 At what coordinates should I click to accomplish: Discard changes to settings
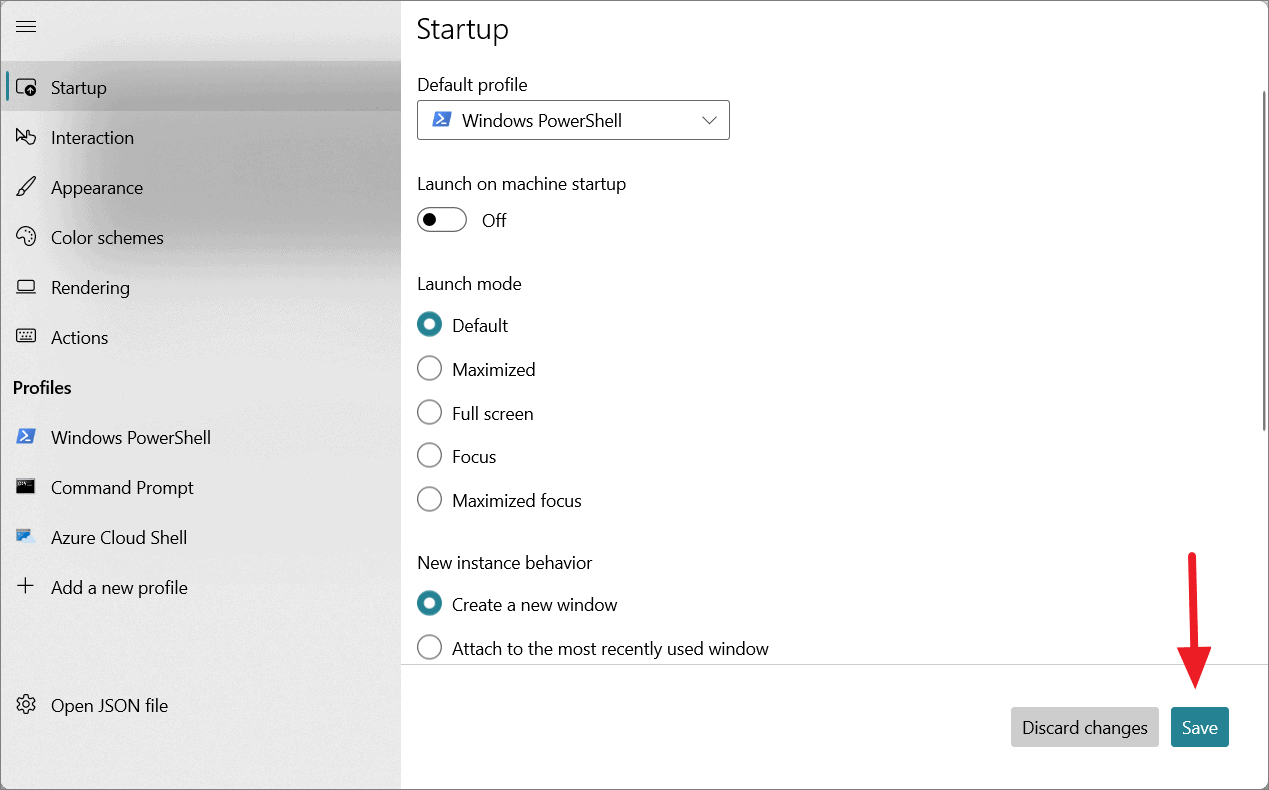tap(1084, 727)
